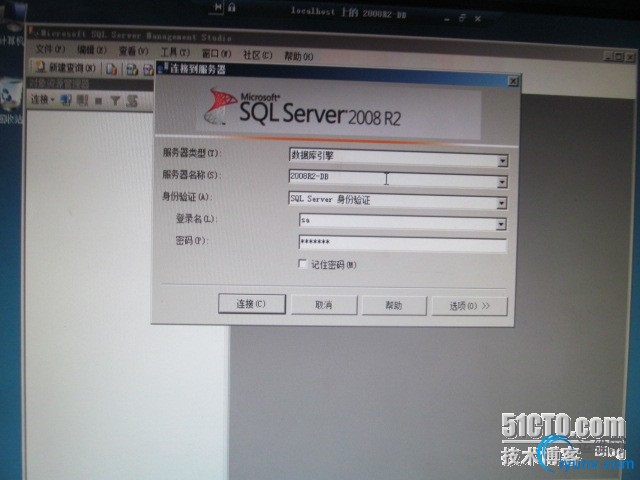Open the 身份验证 combo showing SQL Server 身份验证

pyautogui.click(x=398, y=200)
